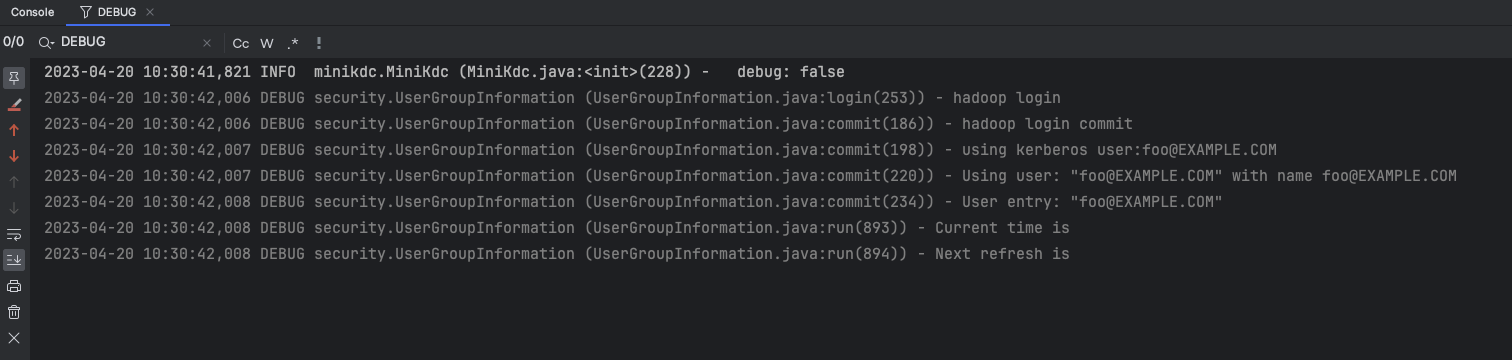The width and height of the screenshot is (1512, 360).
Task: Click 'MiniKdc.java:<init>(228)' source reference
Action: 579,72
